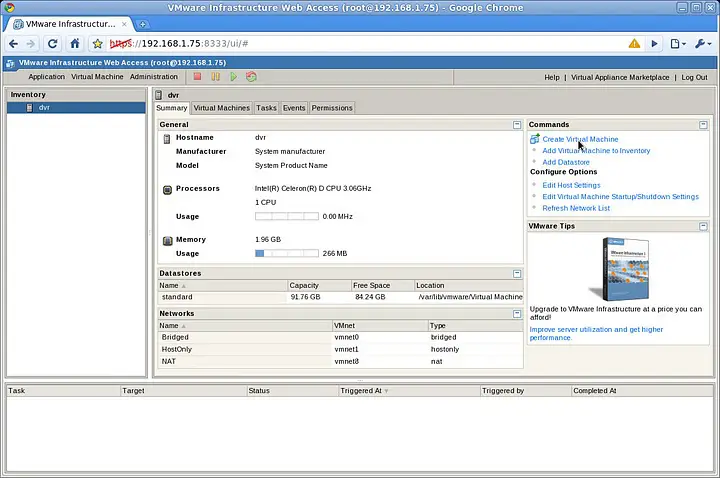Collapse the Datastores section

[517, 274]
